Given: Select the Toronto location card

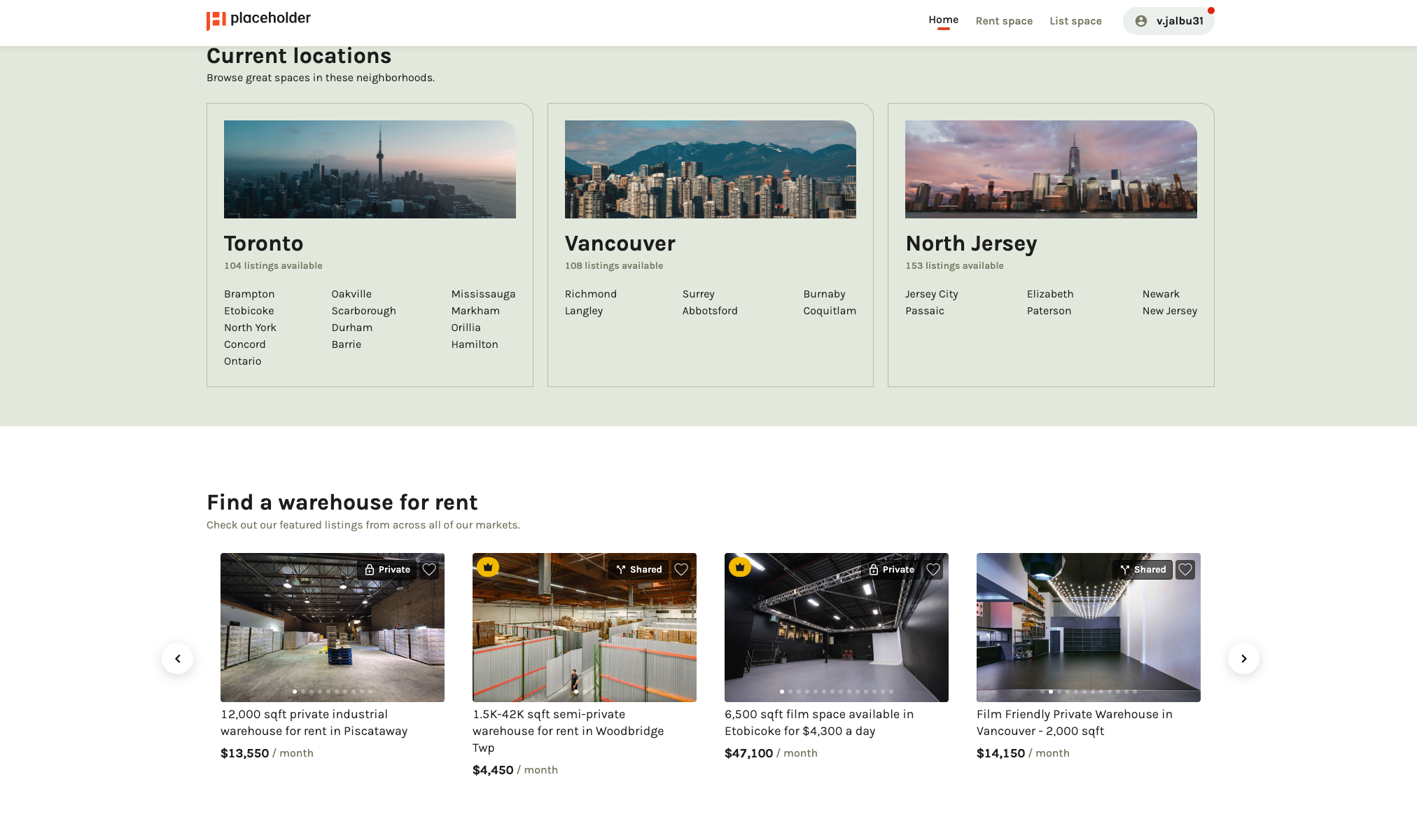Looking at the screenshot, I should pyautogui.click(x=369, y=244).
